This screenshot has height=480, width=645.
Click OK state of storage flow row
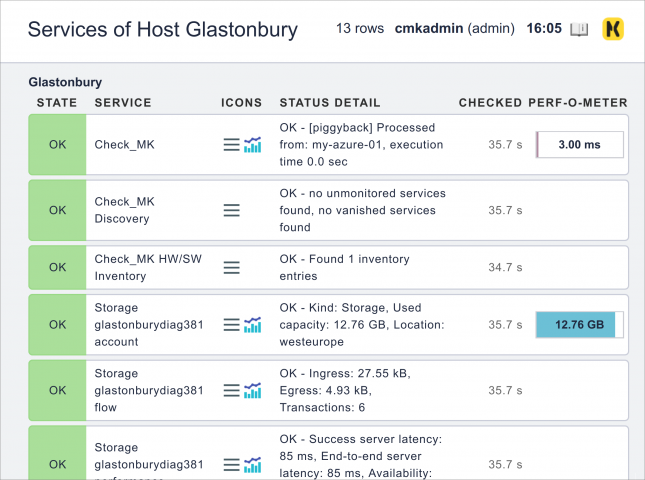[x=57, y=390]
